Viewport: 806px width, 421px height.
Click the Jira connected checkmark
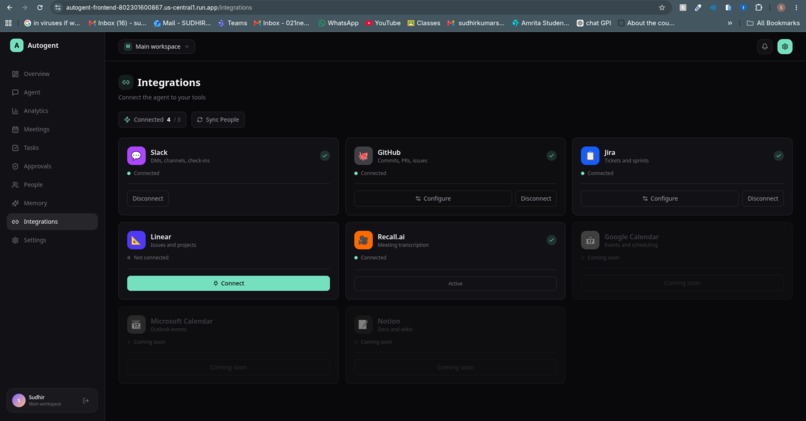(778, 156)
